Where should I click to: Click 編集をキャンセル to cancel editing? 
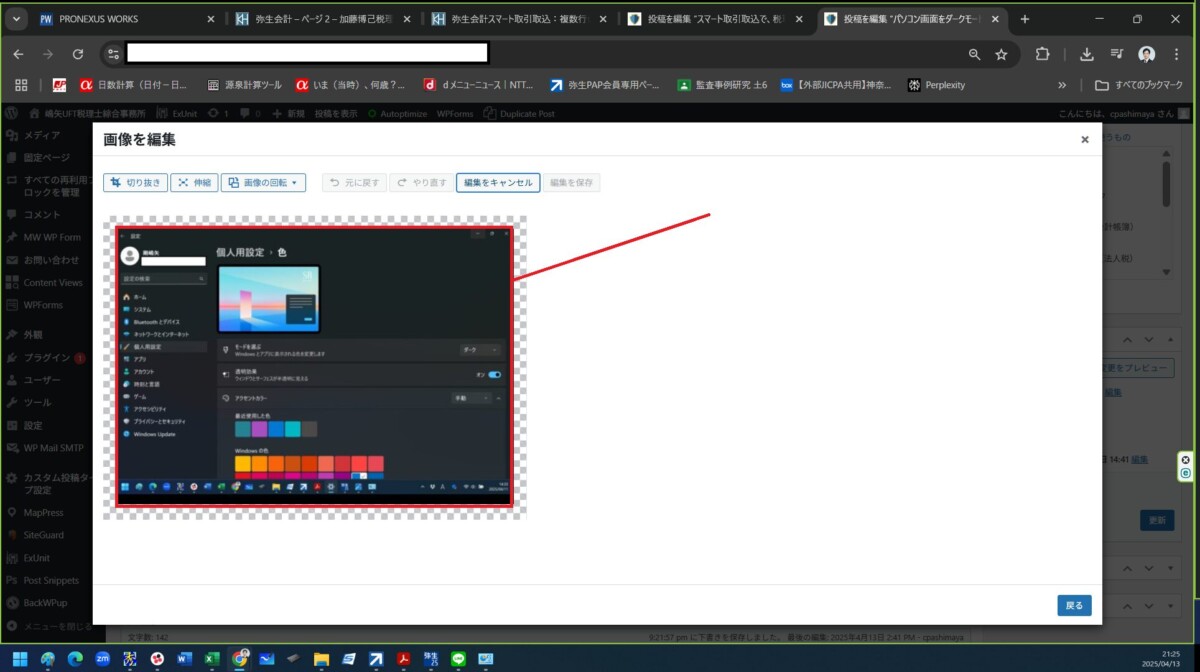(498, 183)
